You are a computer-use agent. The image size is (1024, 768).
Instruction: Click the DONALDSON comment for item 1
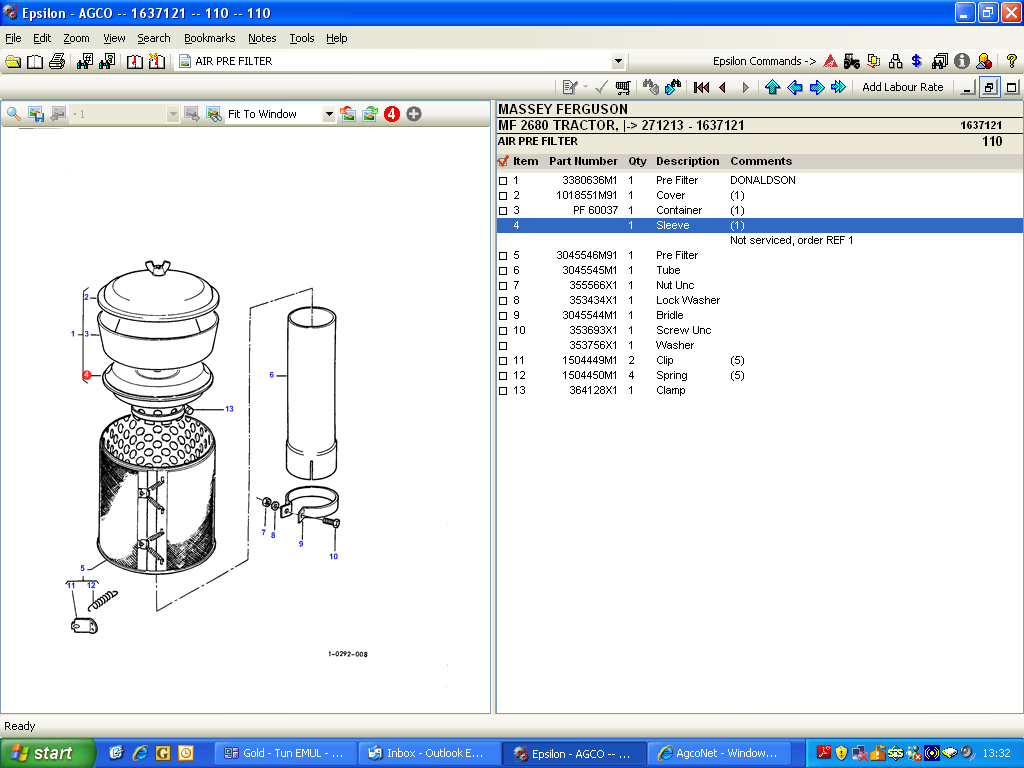763,180
